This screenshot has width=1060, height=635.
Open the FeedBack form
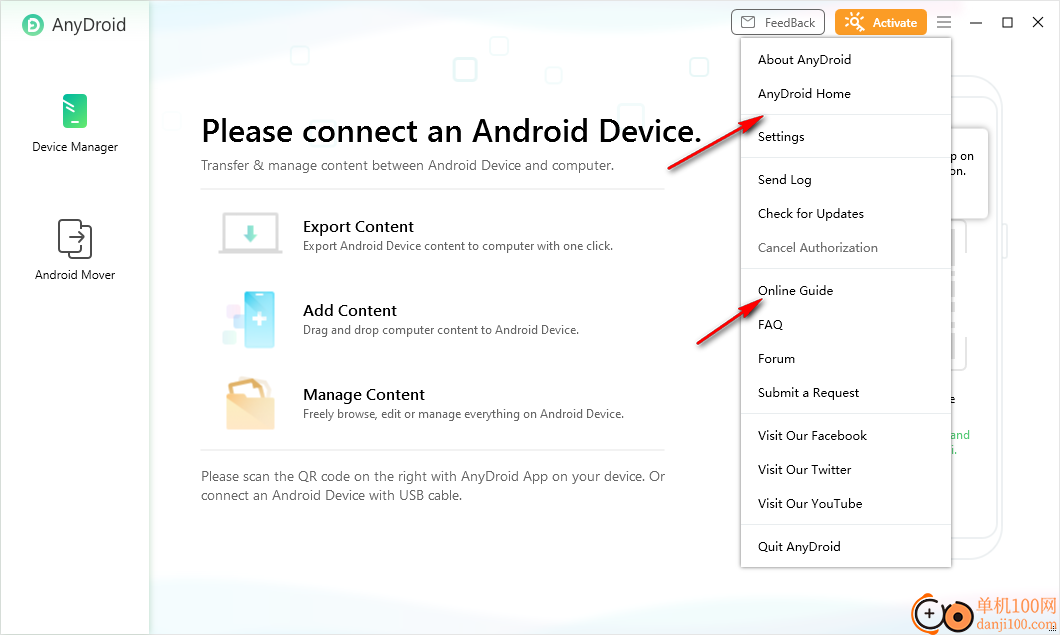778,22
